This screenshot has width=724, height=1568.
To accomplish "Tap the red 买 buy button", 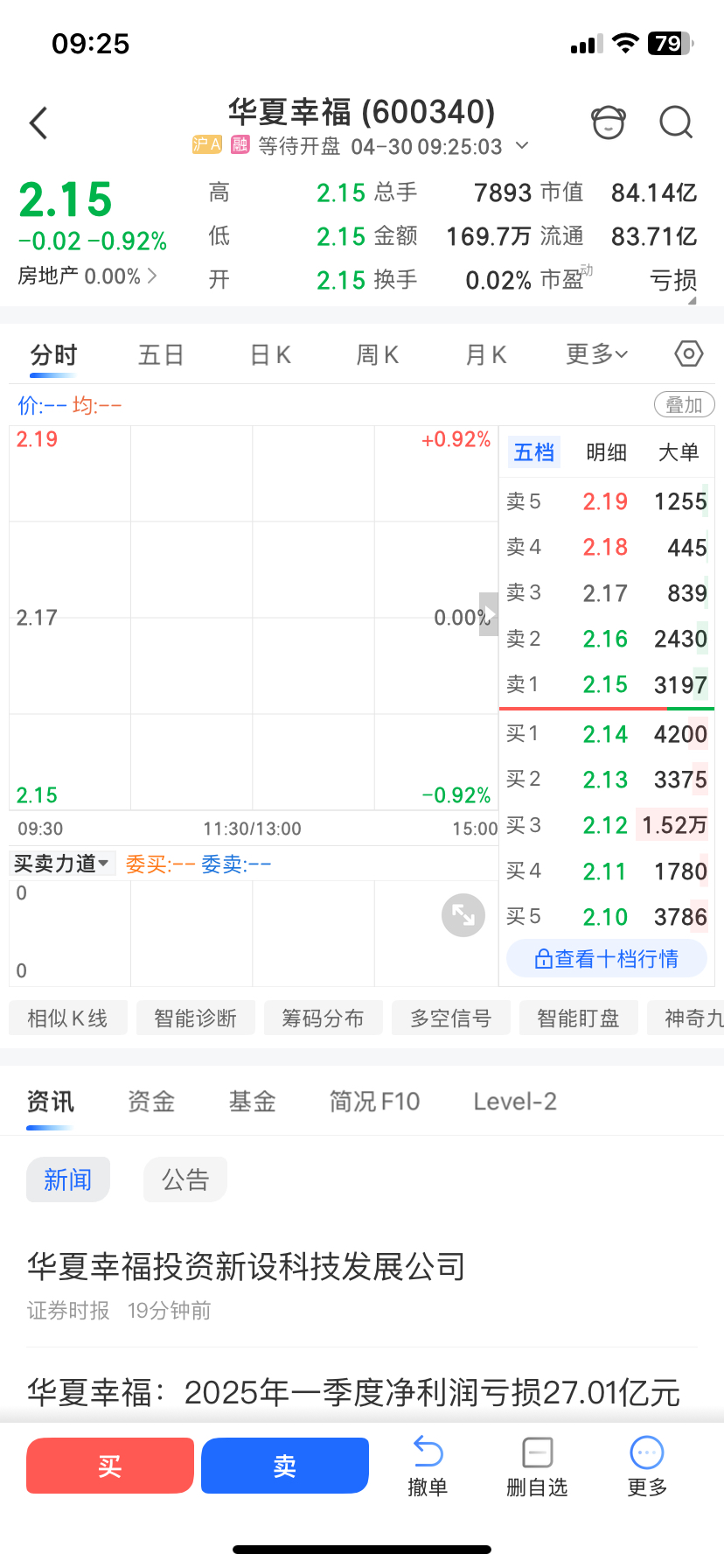I will tap(110, 1466).
